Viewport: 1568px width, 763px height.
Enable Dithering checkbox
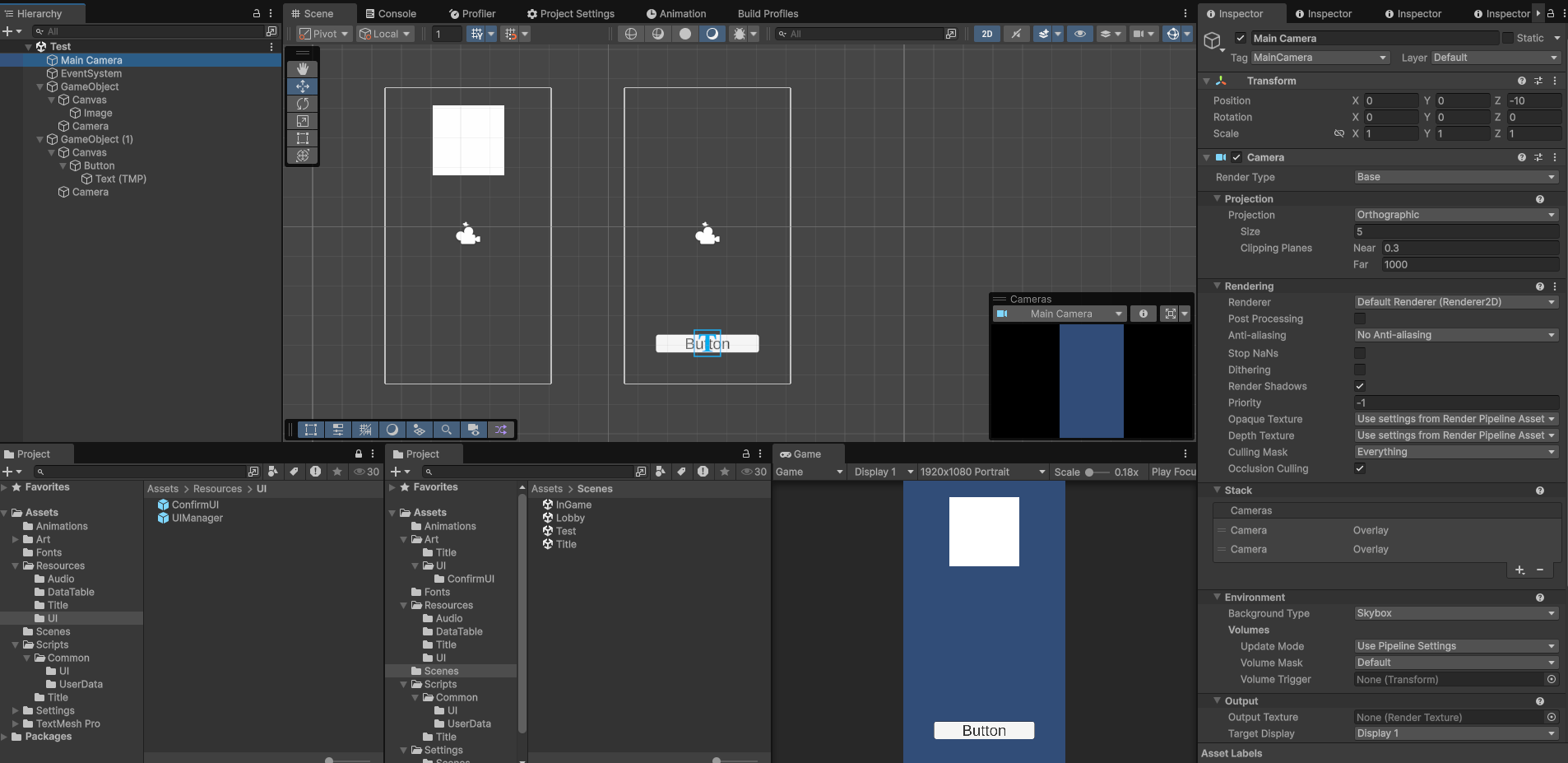[x=1360, y=370]
